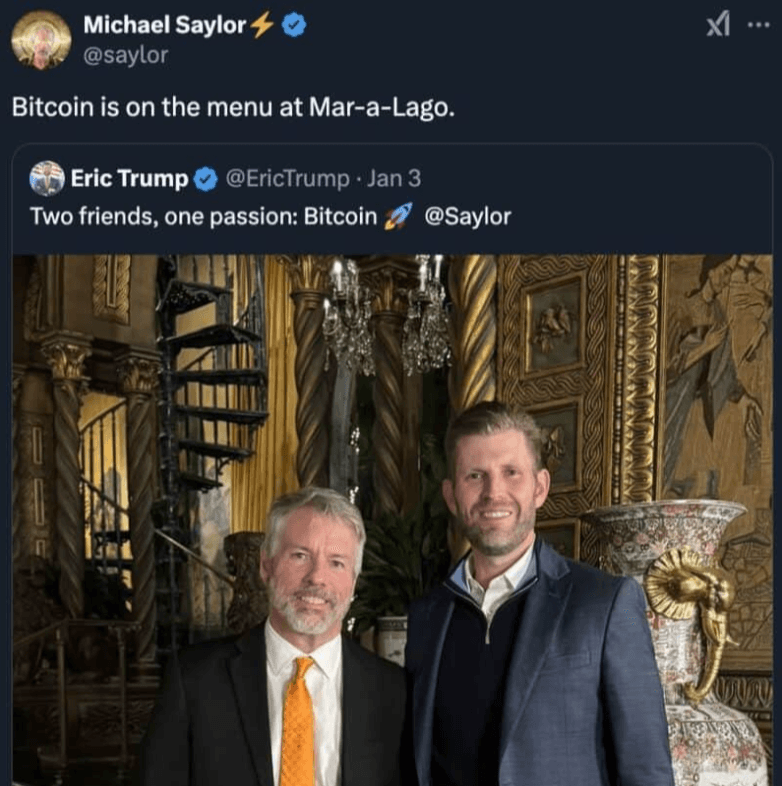
Task: Click Eric Trump's blue verified badge
Action: pos(206,179)
